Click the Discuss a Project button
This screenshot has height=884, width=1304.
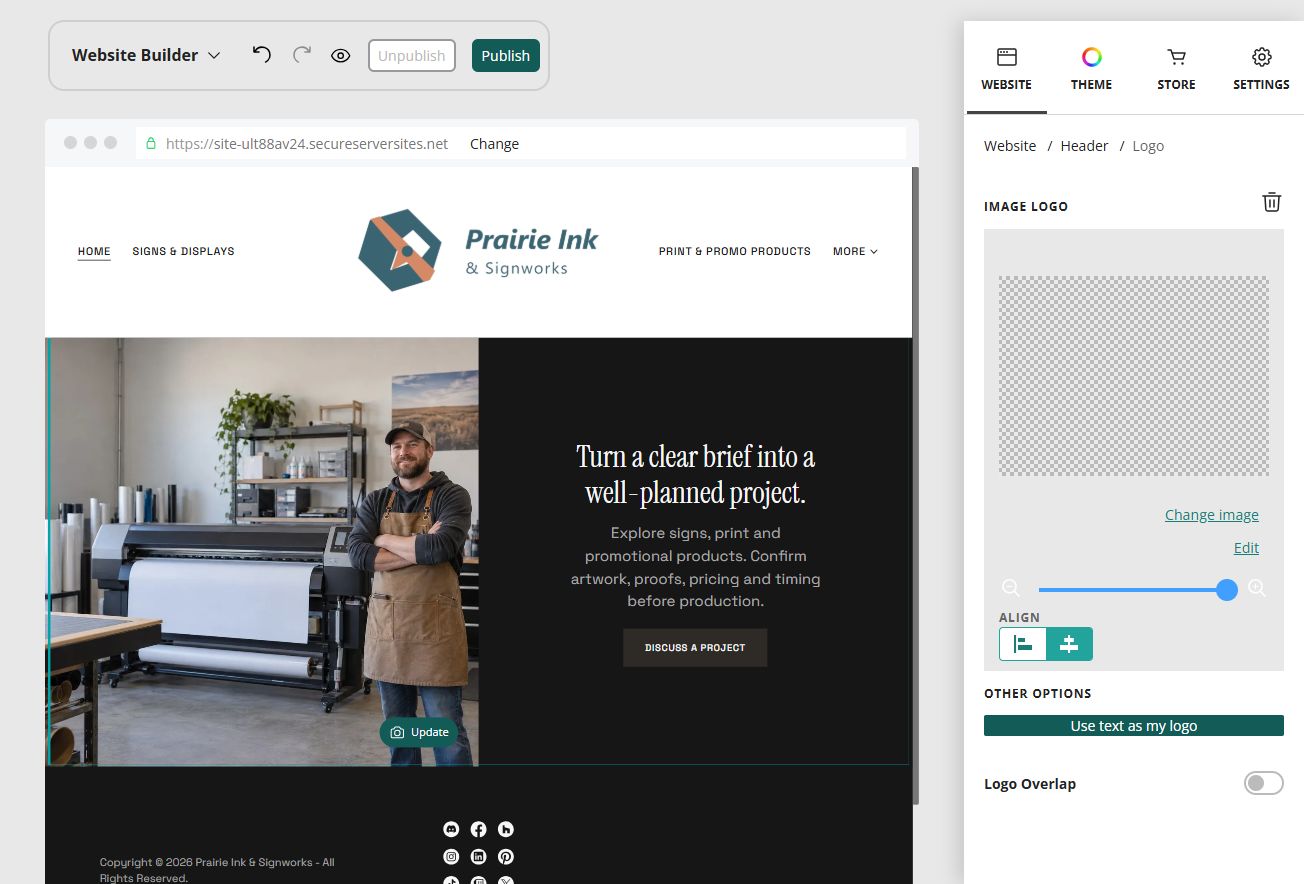click(x=695, y=648)
